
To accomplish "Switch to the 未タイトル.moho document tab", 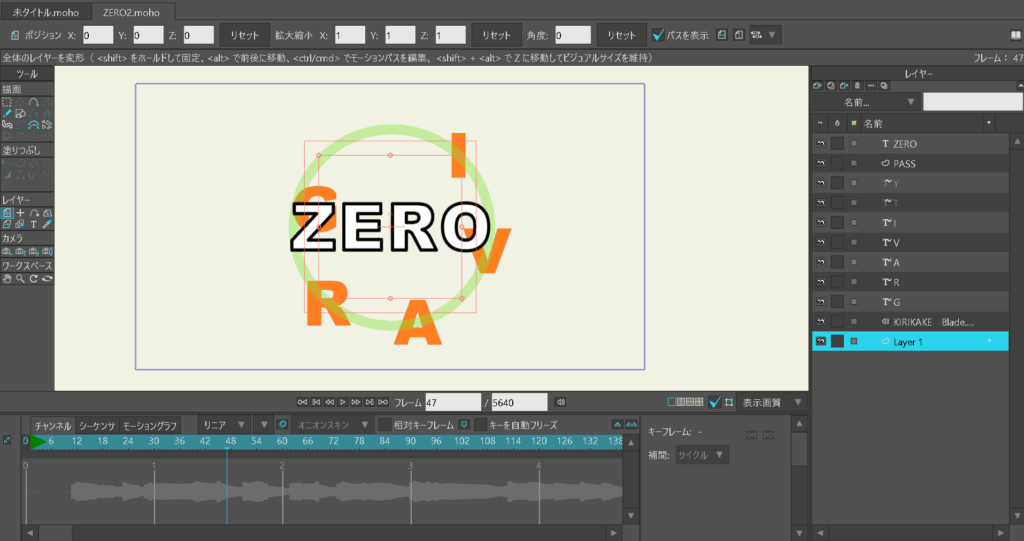I will [x=44, y=11].
